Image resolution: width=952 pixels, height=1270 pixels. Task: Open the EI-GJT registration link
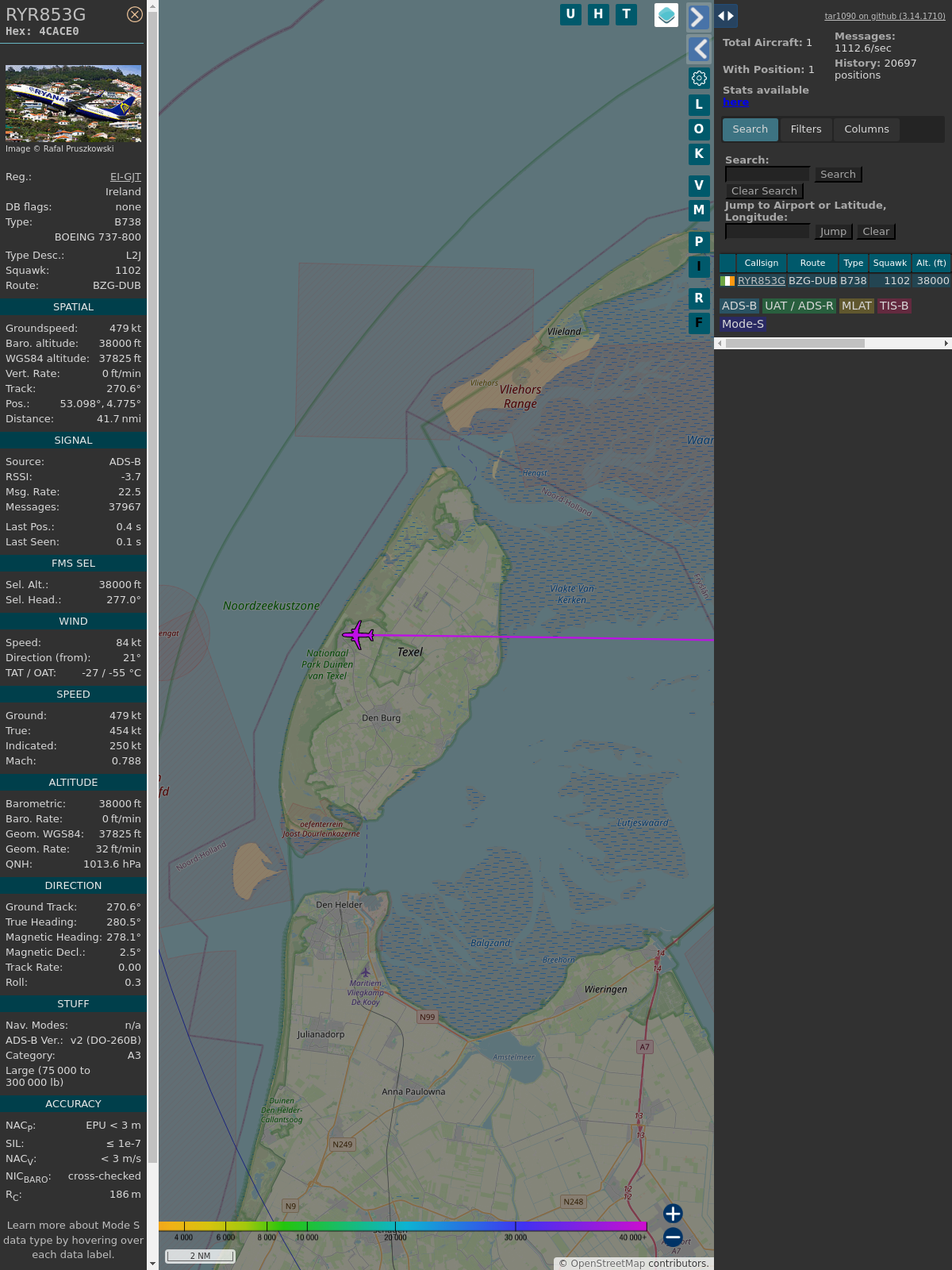coord(125,177)
